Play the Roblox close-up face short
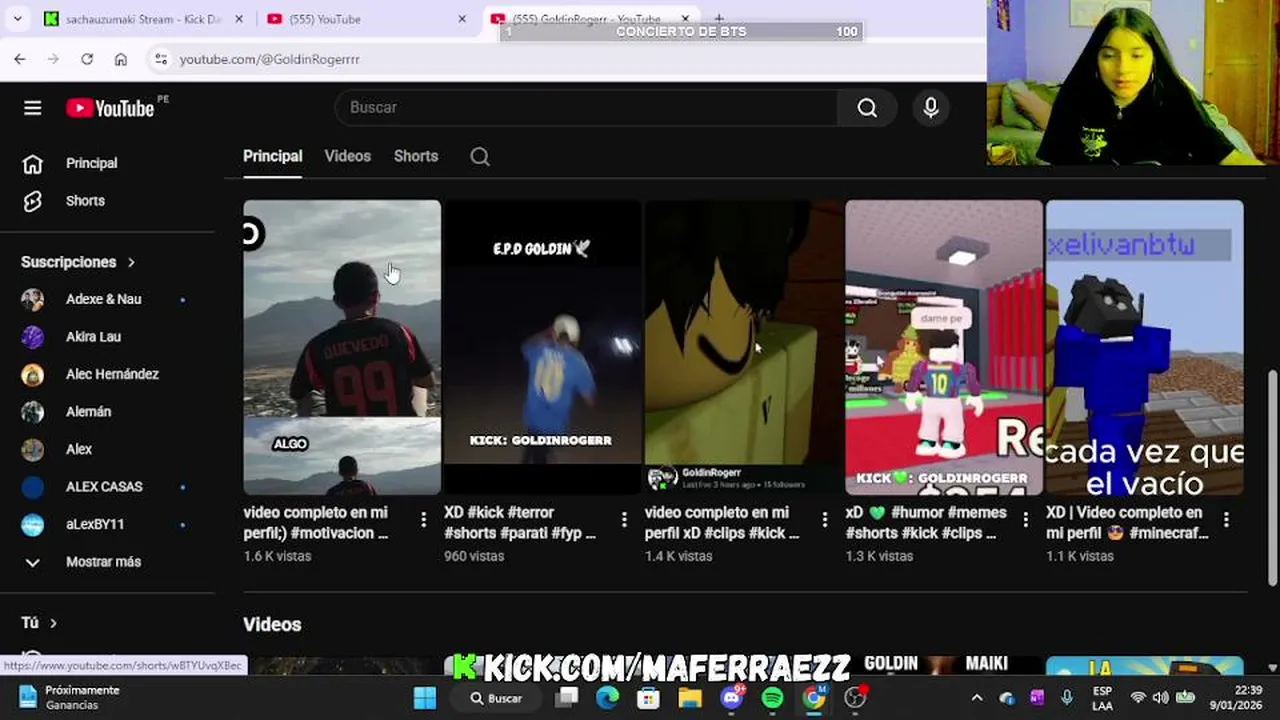Viewport: 1280px width, 720px height. [x=743, y=347]
